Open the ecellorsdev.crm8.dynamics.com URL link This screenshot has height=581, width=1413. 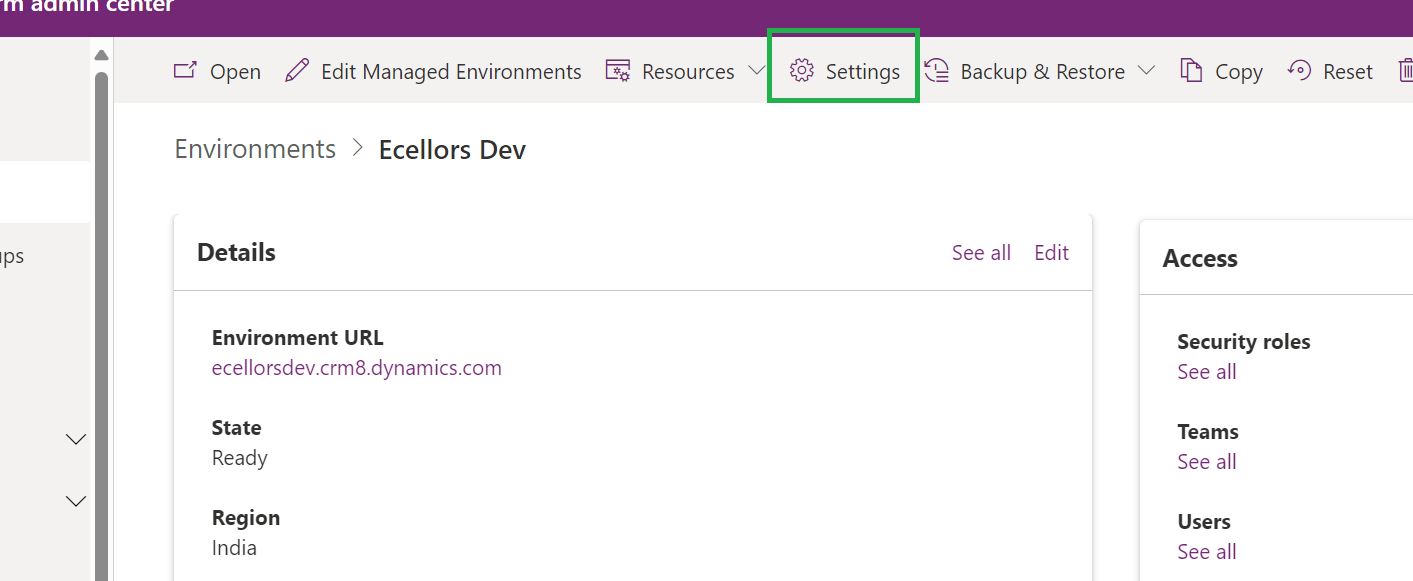[x=356, y=368]
